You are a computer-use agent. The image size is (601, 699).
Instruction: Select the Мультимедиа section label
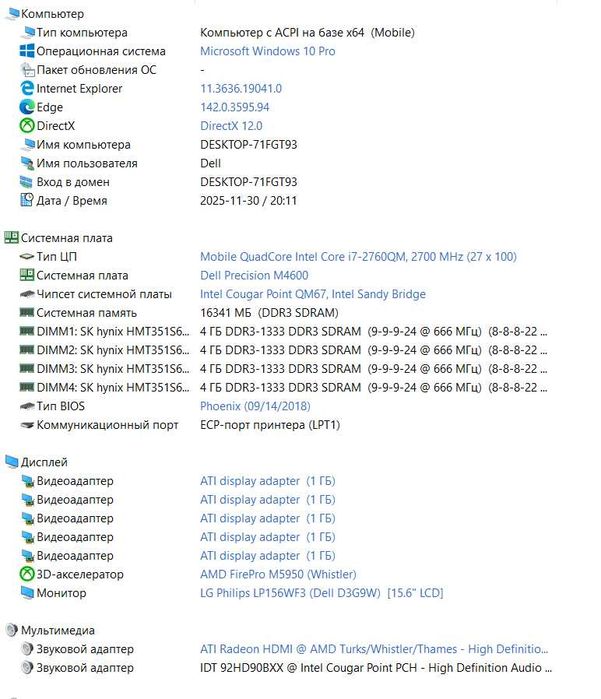click(58, 630)
